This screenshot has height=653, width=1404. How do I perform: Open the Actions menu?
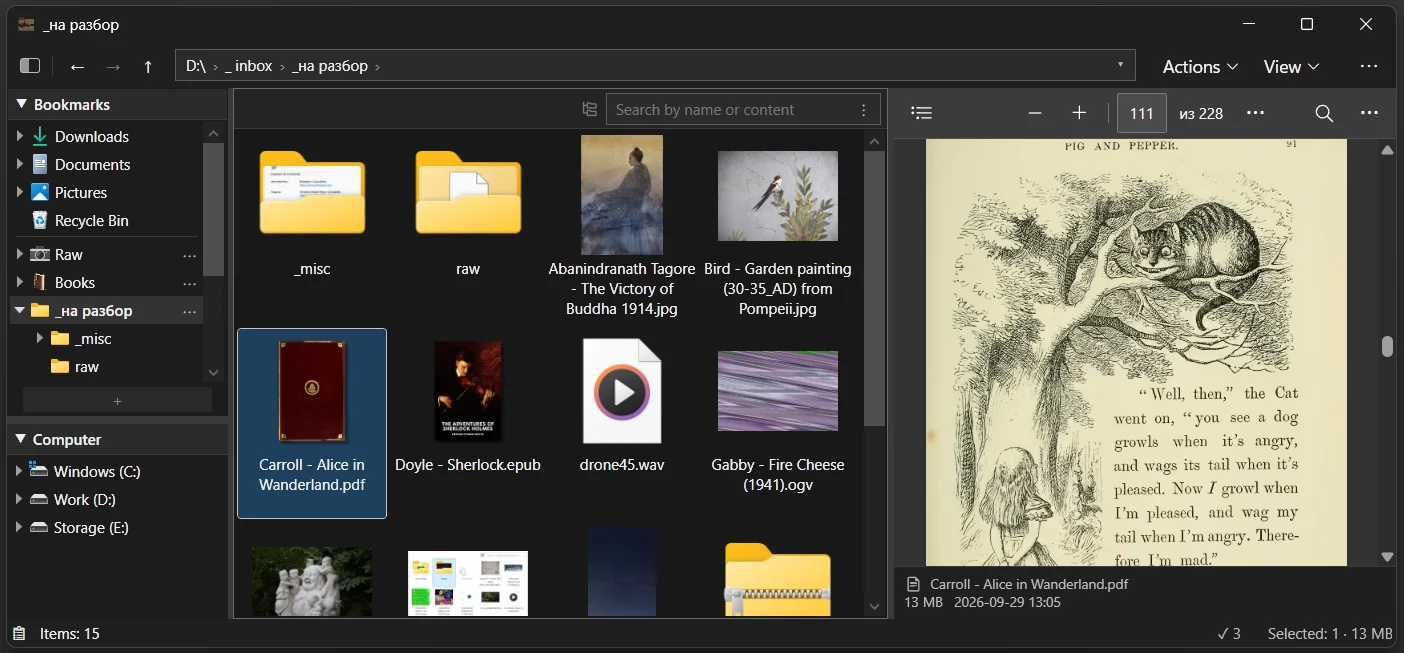pos(1200,67)
